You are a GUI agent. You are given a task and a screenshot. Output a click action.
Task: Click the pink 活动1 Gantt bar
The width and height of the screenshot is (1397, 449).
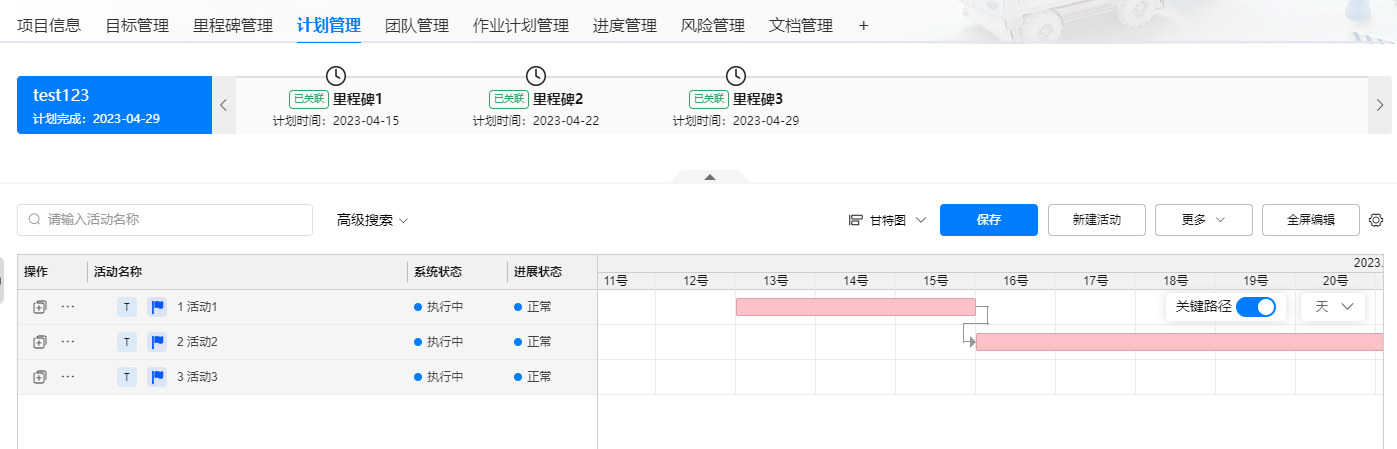point(856,307)
